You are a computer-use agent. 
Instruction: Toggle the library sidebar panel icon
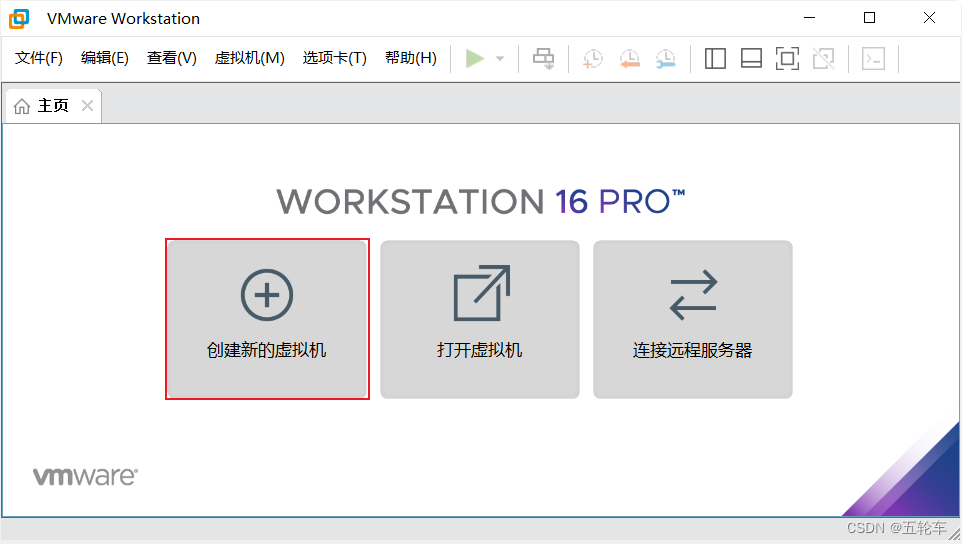point(715,59)
